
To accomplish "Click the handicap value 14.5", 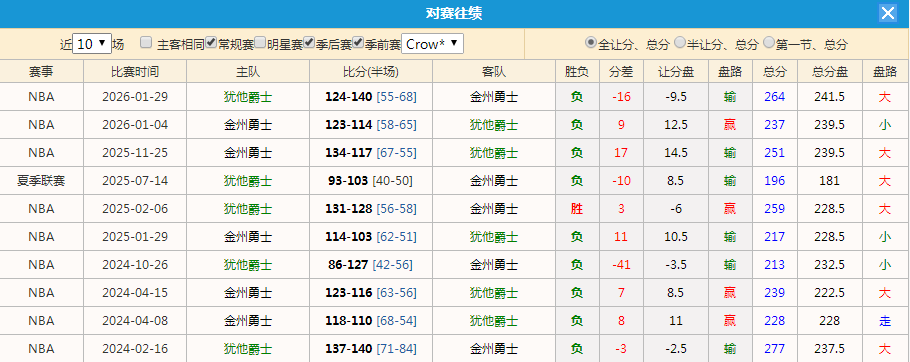I will (676, 153).
